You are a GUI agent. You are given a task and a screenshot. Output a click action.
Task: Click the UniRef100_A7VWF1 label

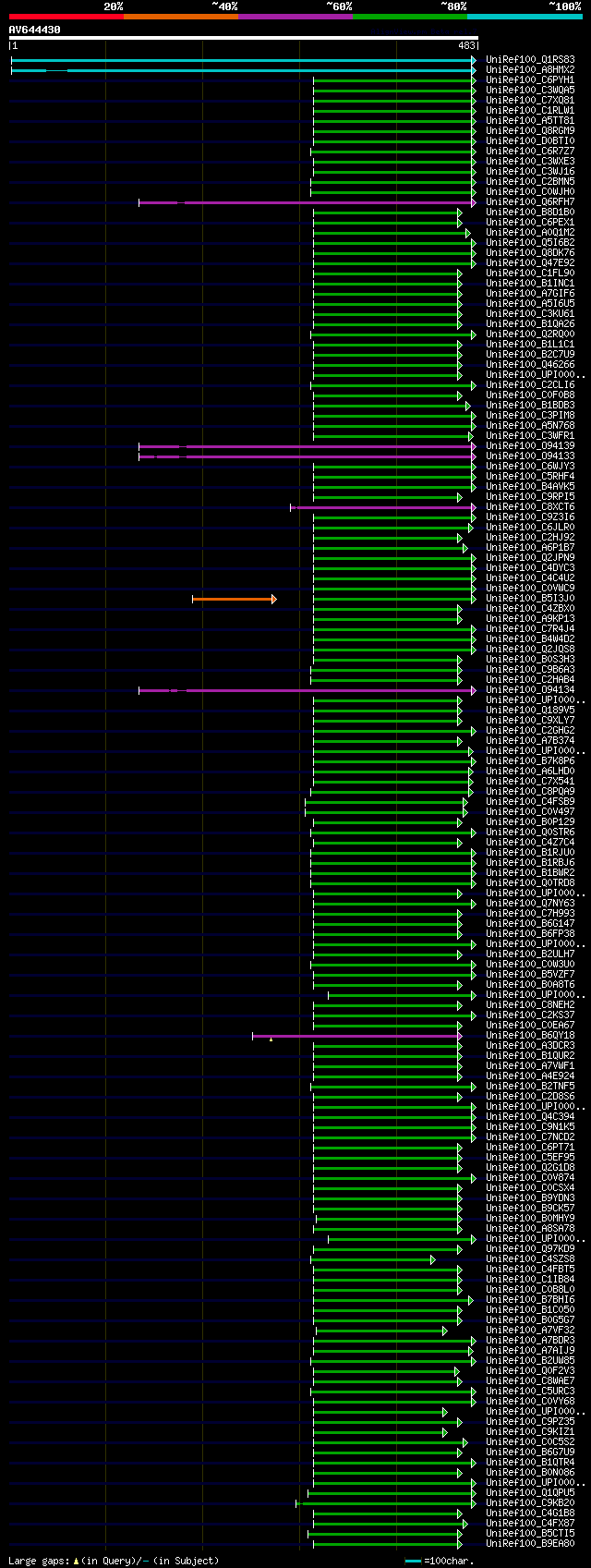coord(530,1066)
